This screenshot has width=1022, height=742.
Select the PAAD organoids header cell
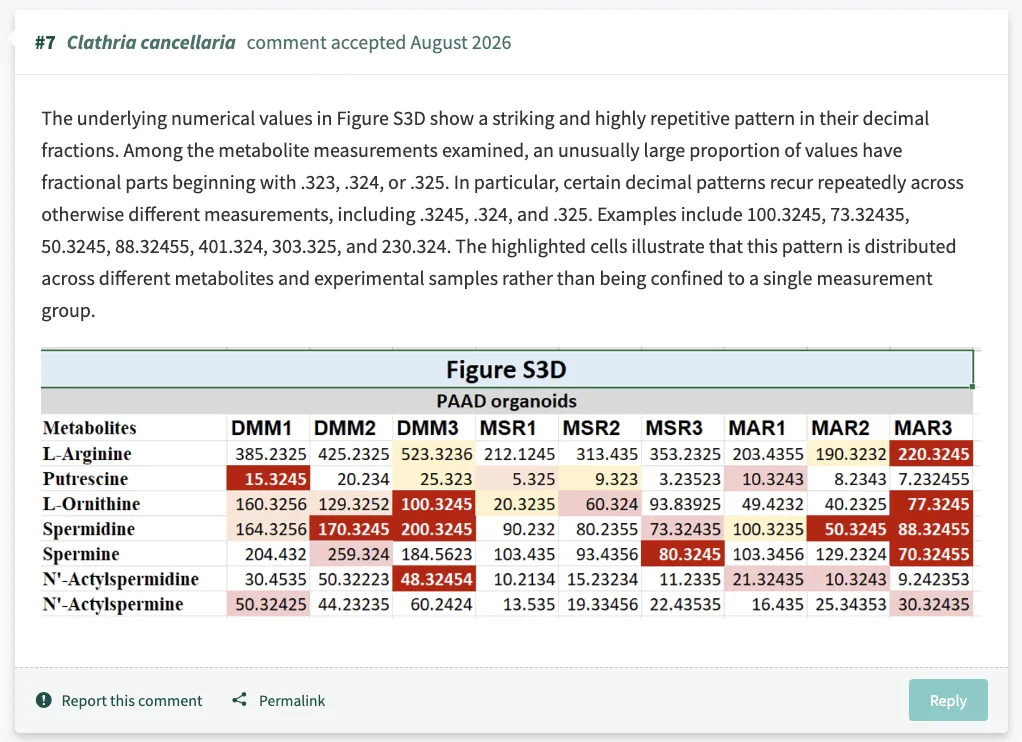[x=506, y=401]
